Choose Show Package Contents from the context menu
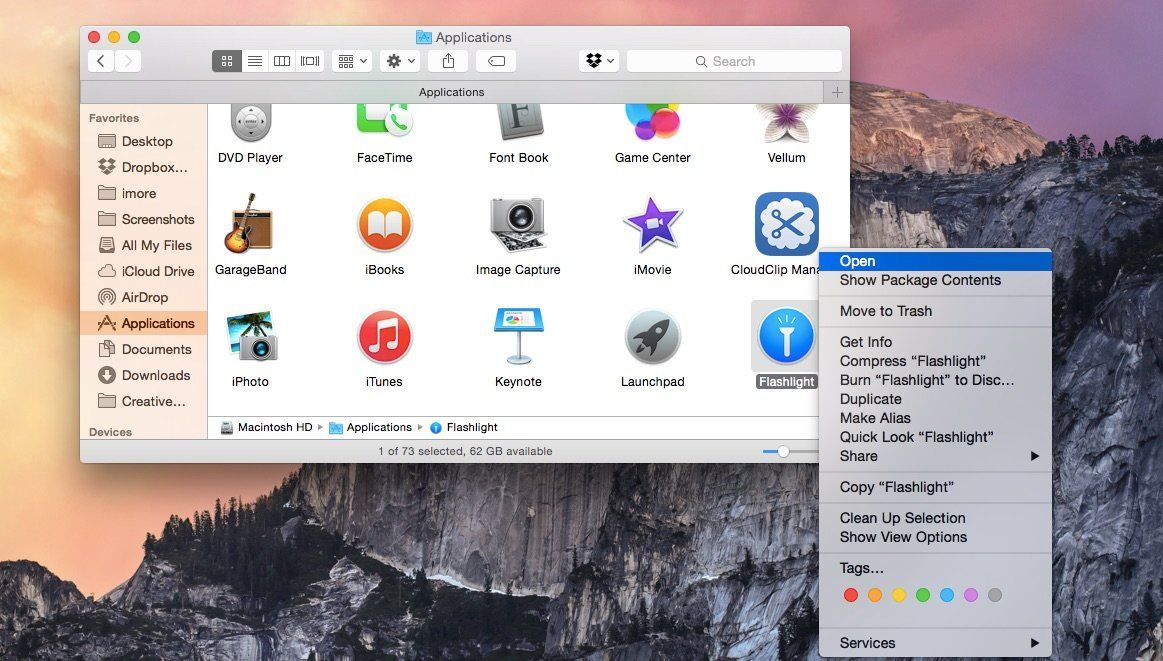 coord(919,280)
